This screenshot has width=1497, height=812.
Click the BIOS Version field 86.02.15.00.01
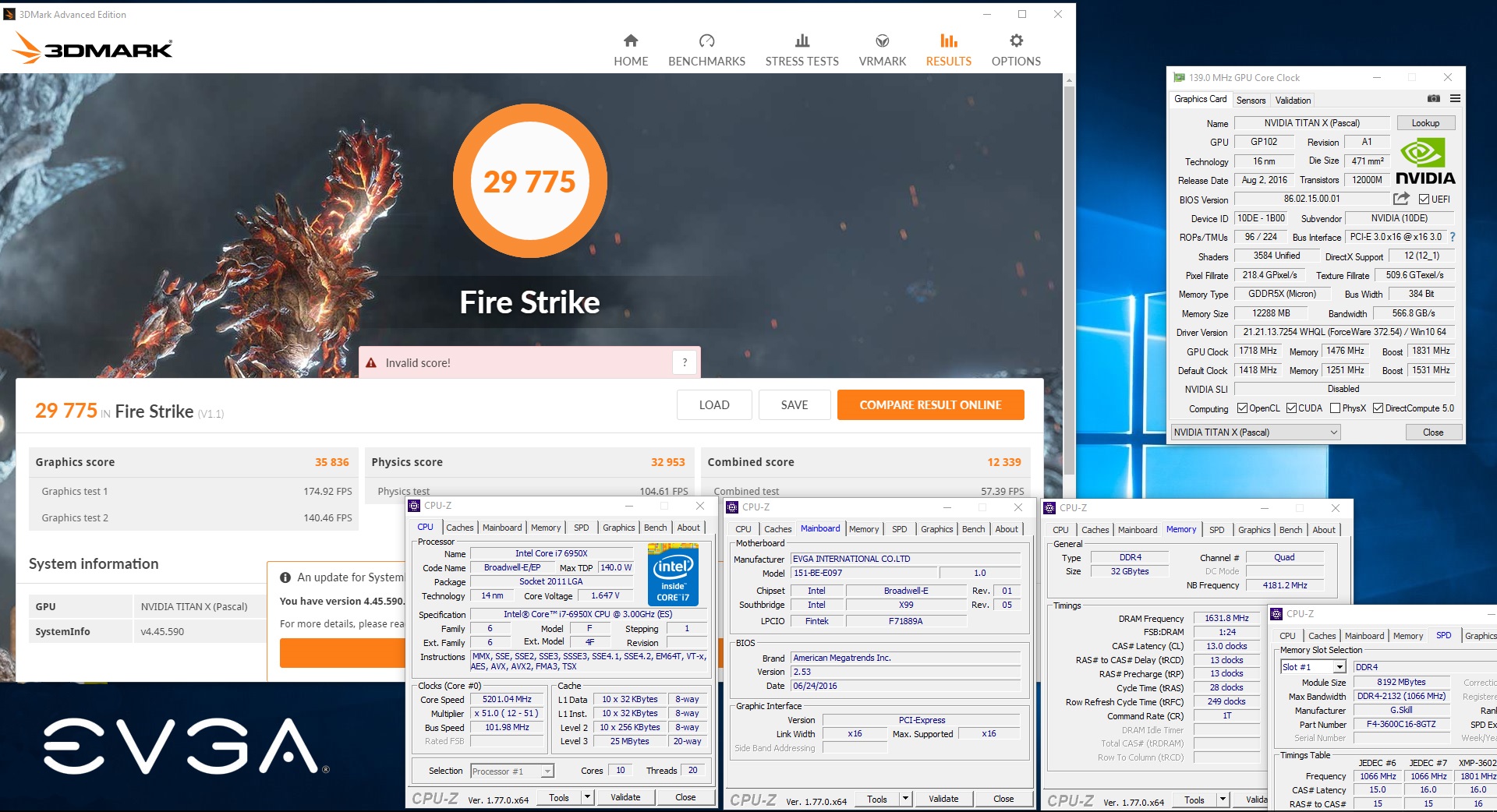(x=1311, y=199)
